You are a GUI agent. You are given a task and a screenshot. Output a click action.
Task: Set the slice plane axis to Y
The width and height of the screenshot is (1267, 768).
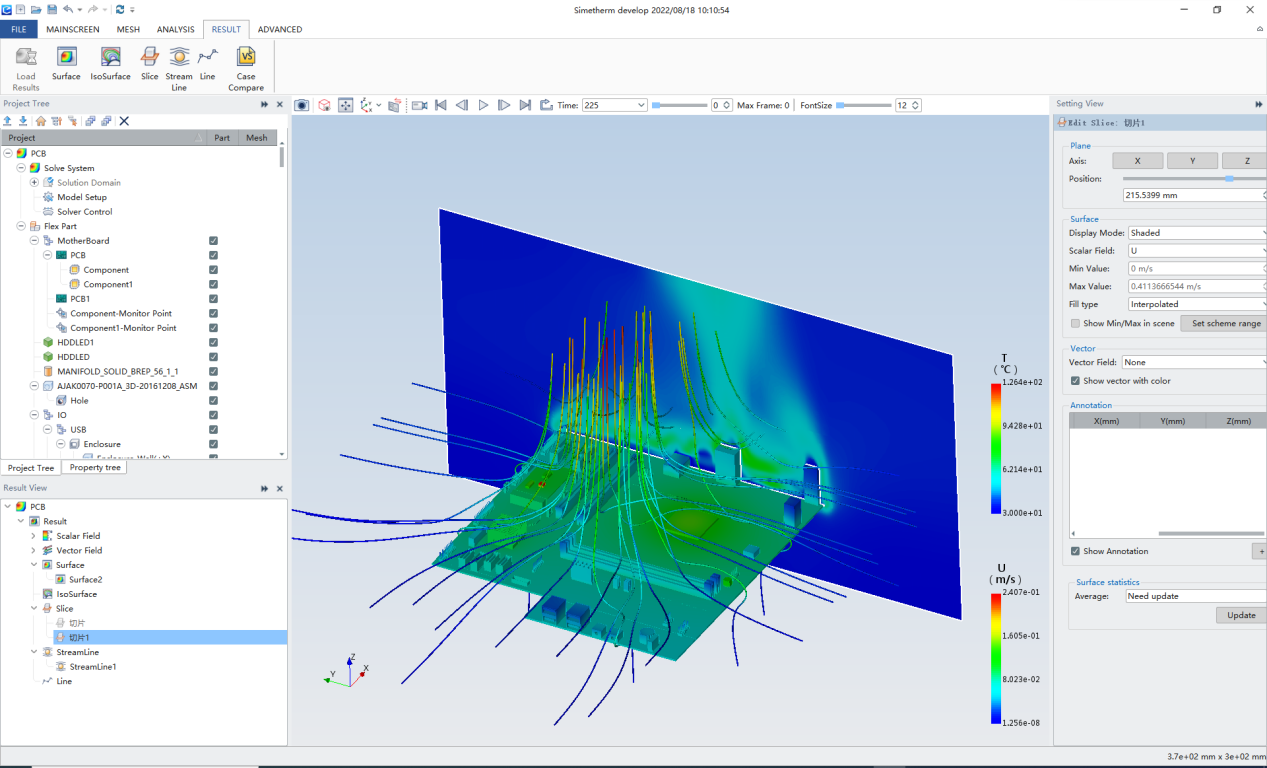[1192, 161]
